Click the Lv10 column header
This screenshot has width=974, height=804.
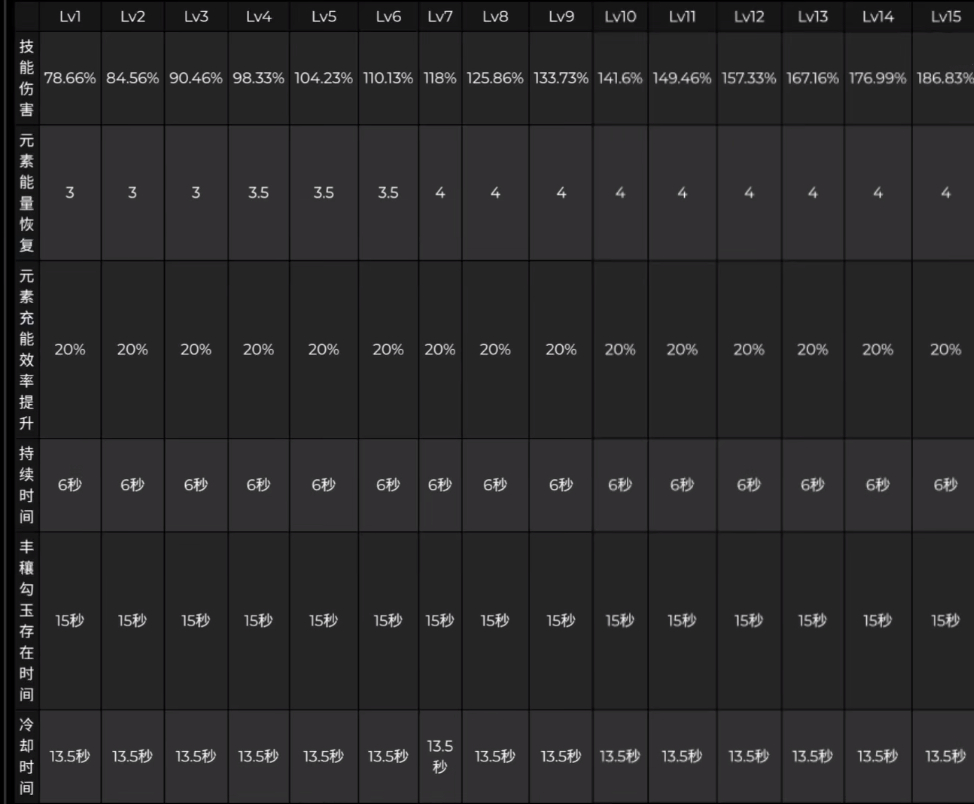[620, 16]
